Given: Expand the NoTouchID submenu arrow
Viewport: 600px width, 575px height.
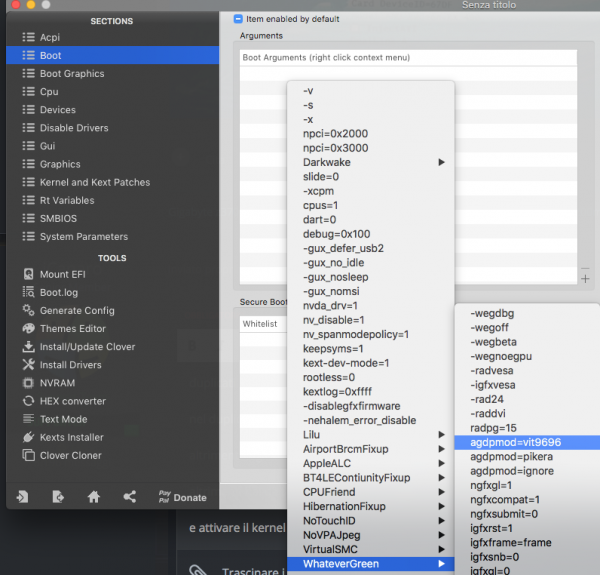Looking at the screenshot, I should click(441, 521).
